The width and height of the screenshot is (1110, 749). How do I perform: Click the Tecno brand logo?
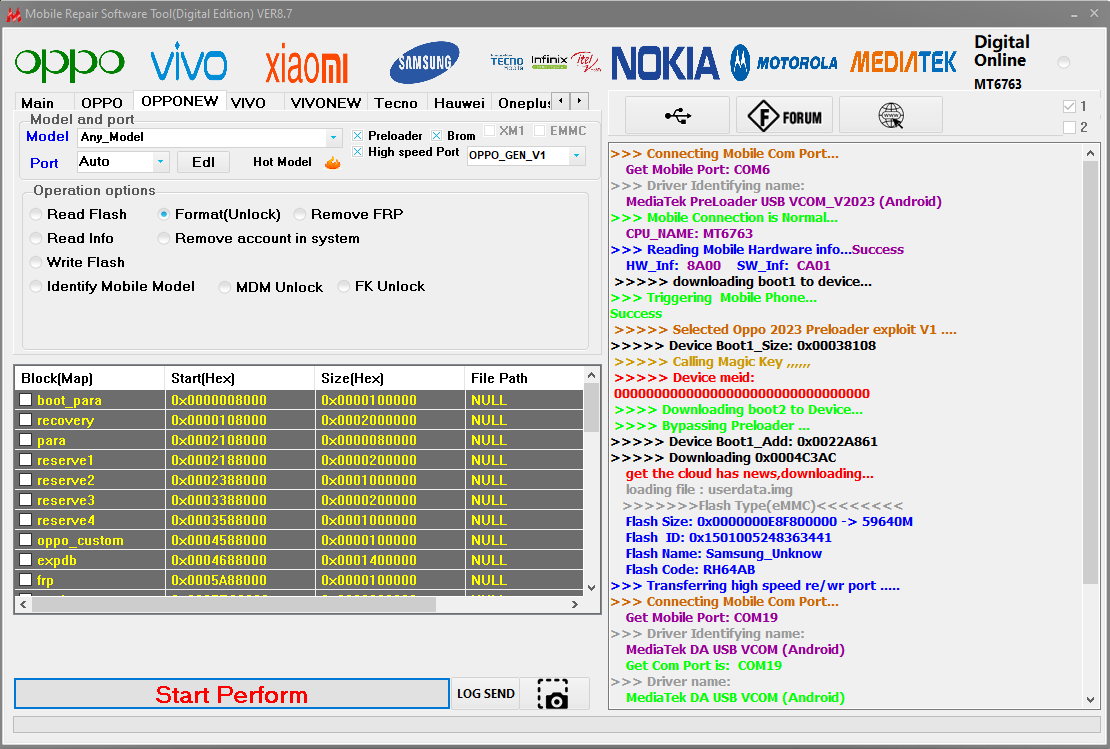coord(507,62)
